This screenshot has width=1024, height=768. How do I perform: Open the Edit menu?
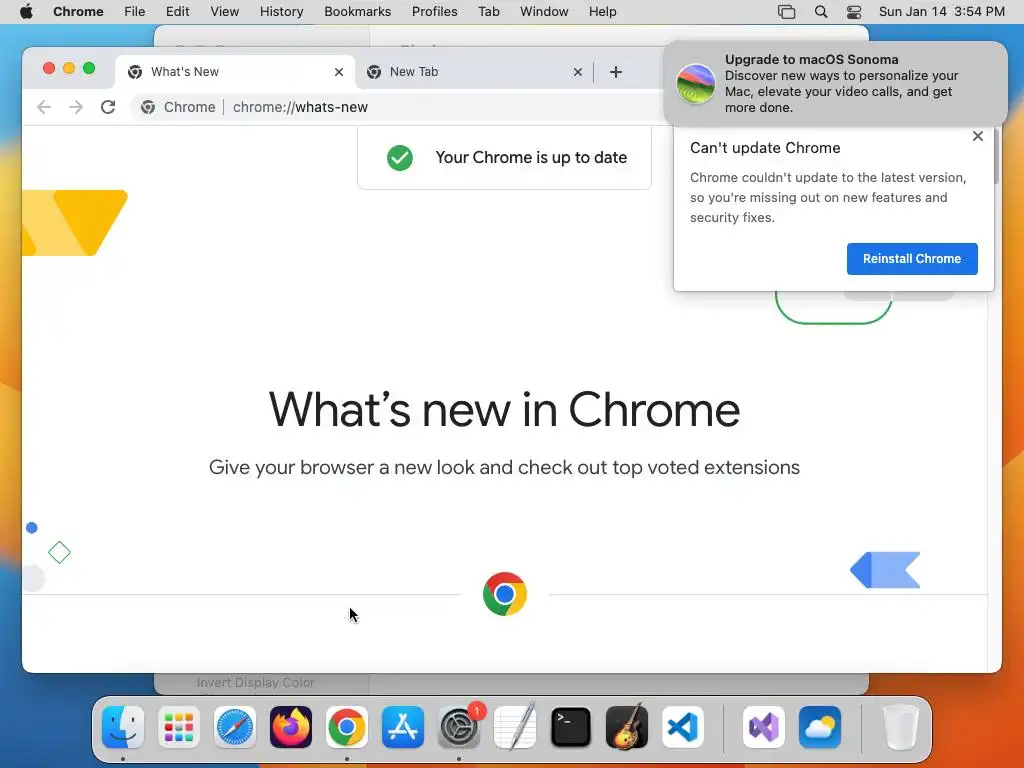(x=177, y=12)
